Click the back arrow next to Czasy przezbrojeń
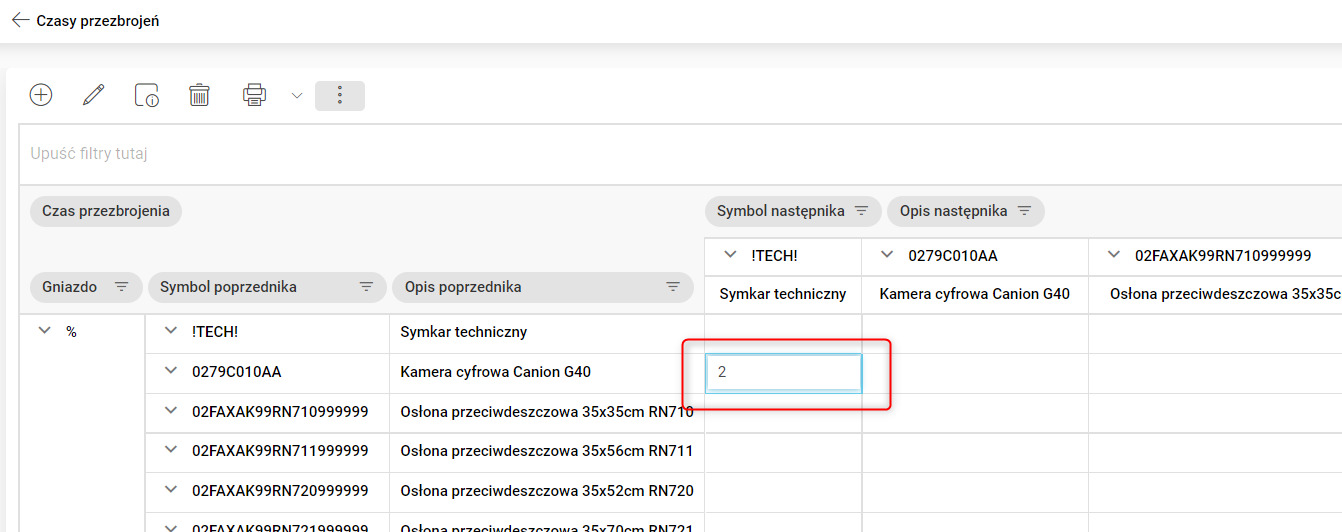 pos(20,20)
